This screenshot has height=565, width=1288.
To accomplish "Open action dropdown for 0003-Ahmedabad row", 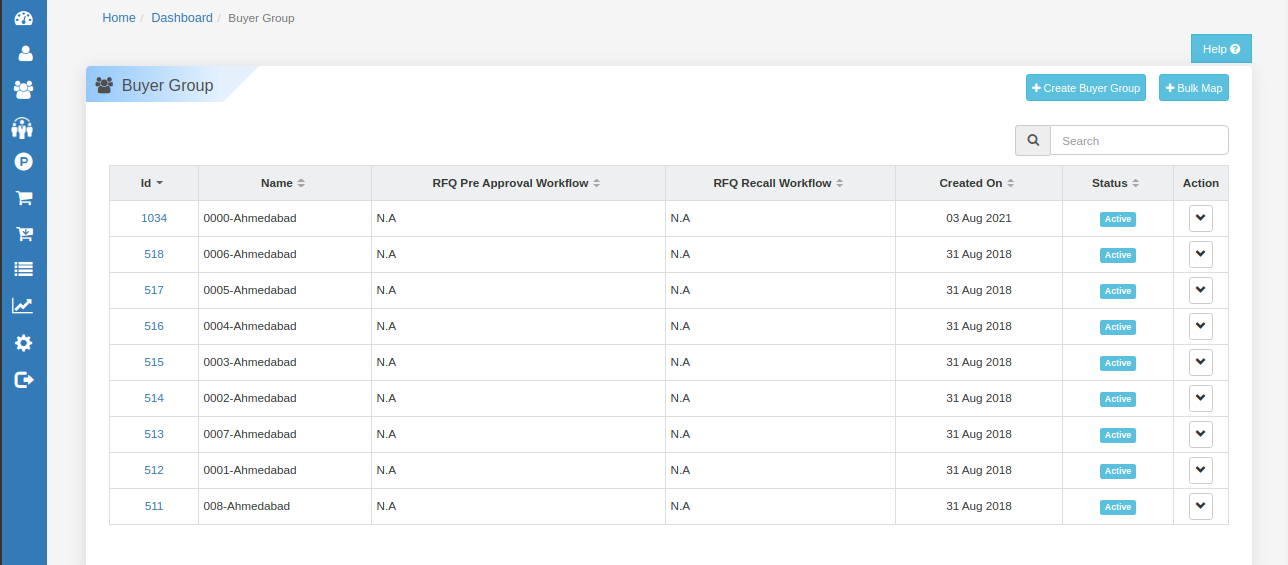I will click(x=1201, y=362).
